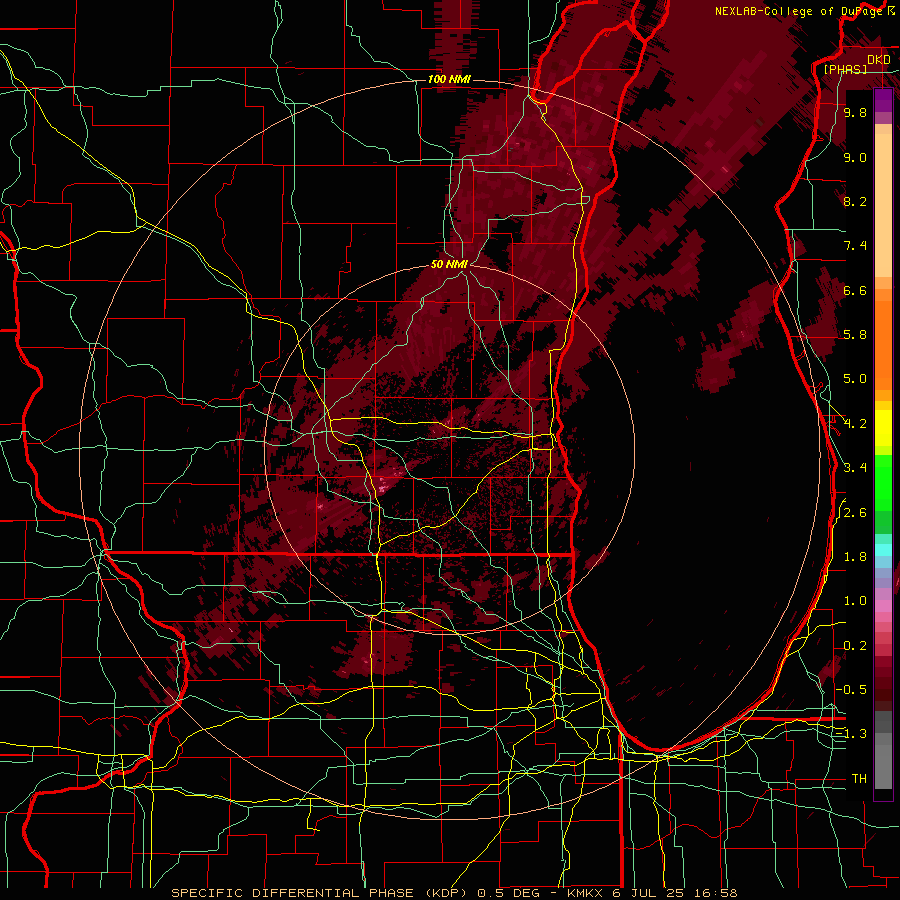Pick the bright green segment of the color bar
The width and height of the screenshot is (900, 900).
pyautogui.click(x=883, y=485)
